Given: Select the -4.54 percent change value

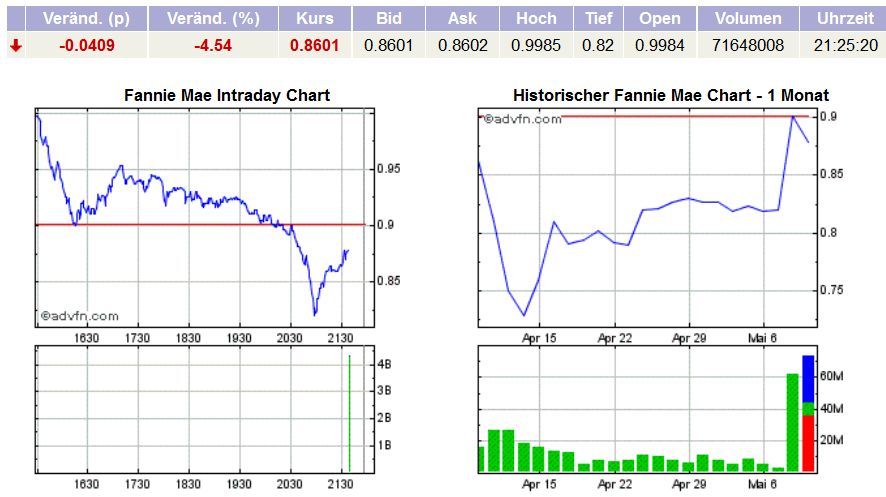Looking at the screenshot, I should coord(213,45).
